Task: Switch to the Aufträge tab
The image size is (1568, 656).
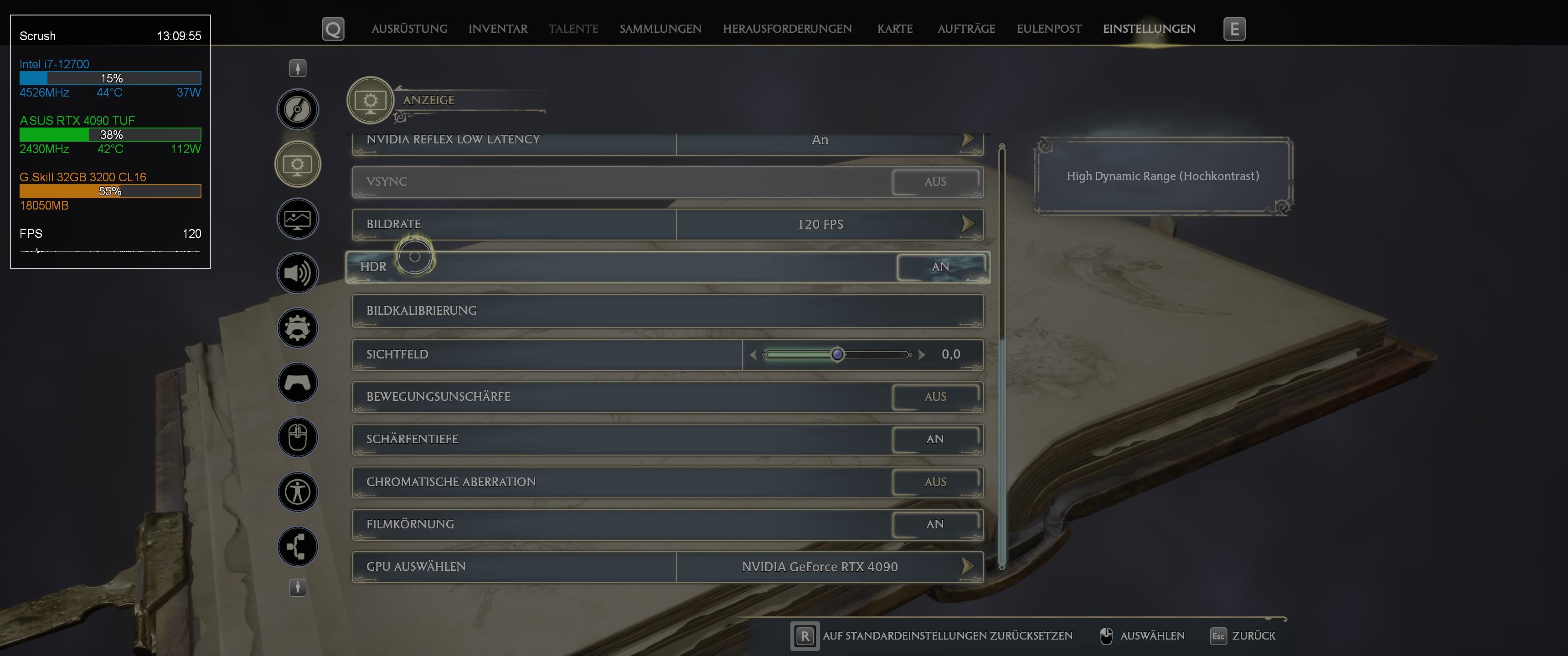Action: coord(966,29)
